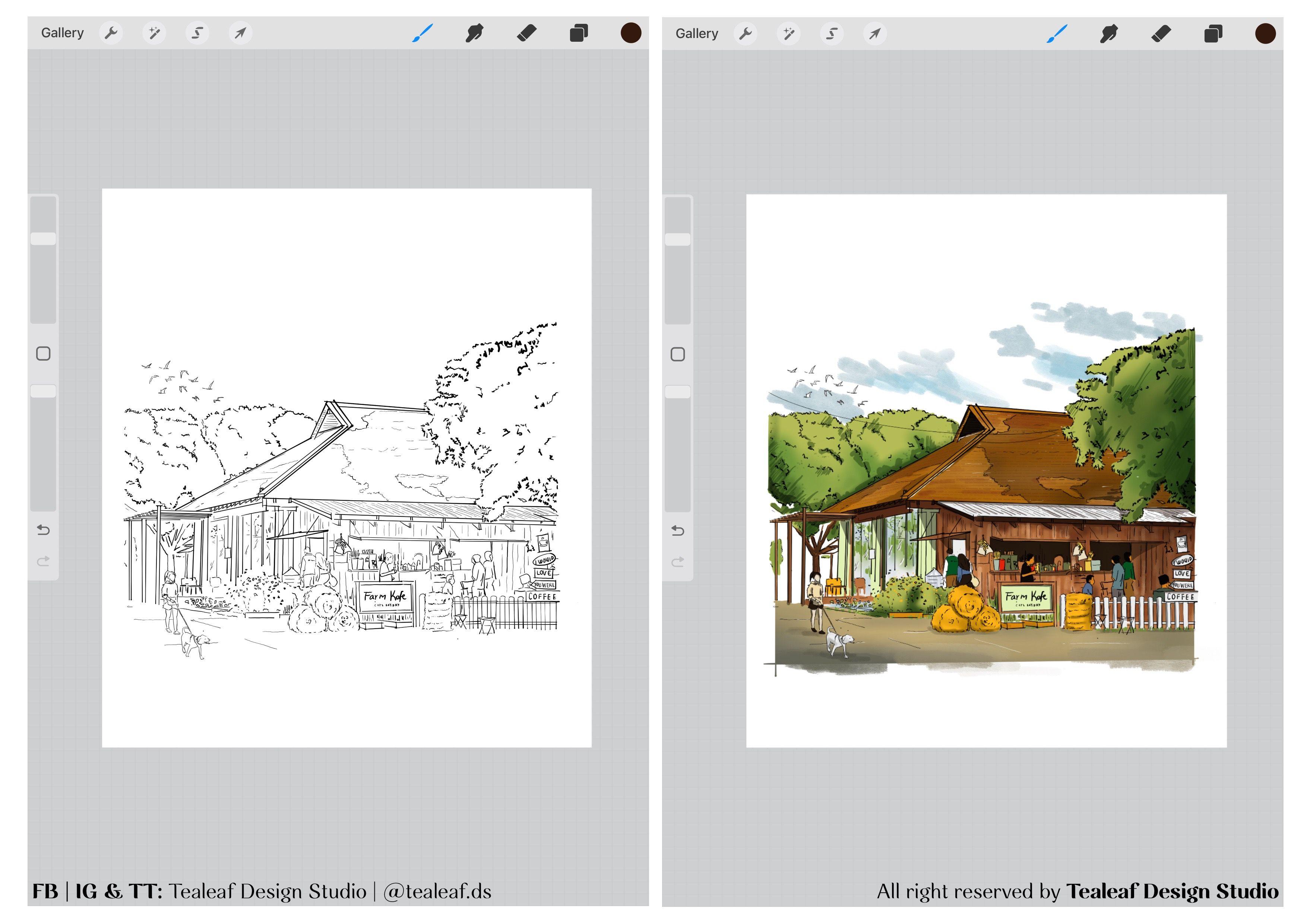Click brush opacity slider handle in right window
Screen dimensions: 1307x924
coord(677,392)
